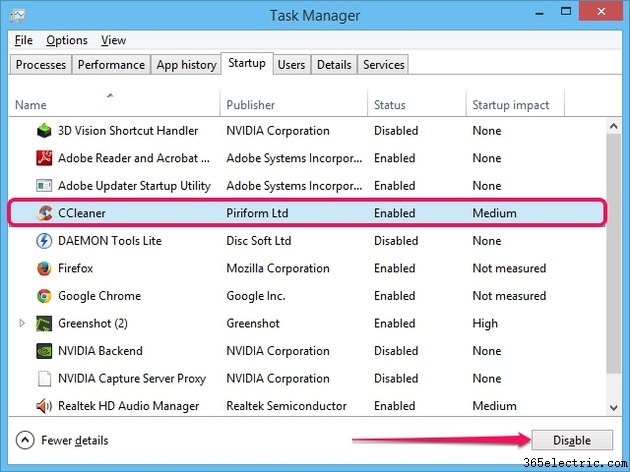Click the 3D Vision Shortcut Handler icon

coord(44,131)
